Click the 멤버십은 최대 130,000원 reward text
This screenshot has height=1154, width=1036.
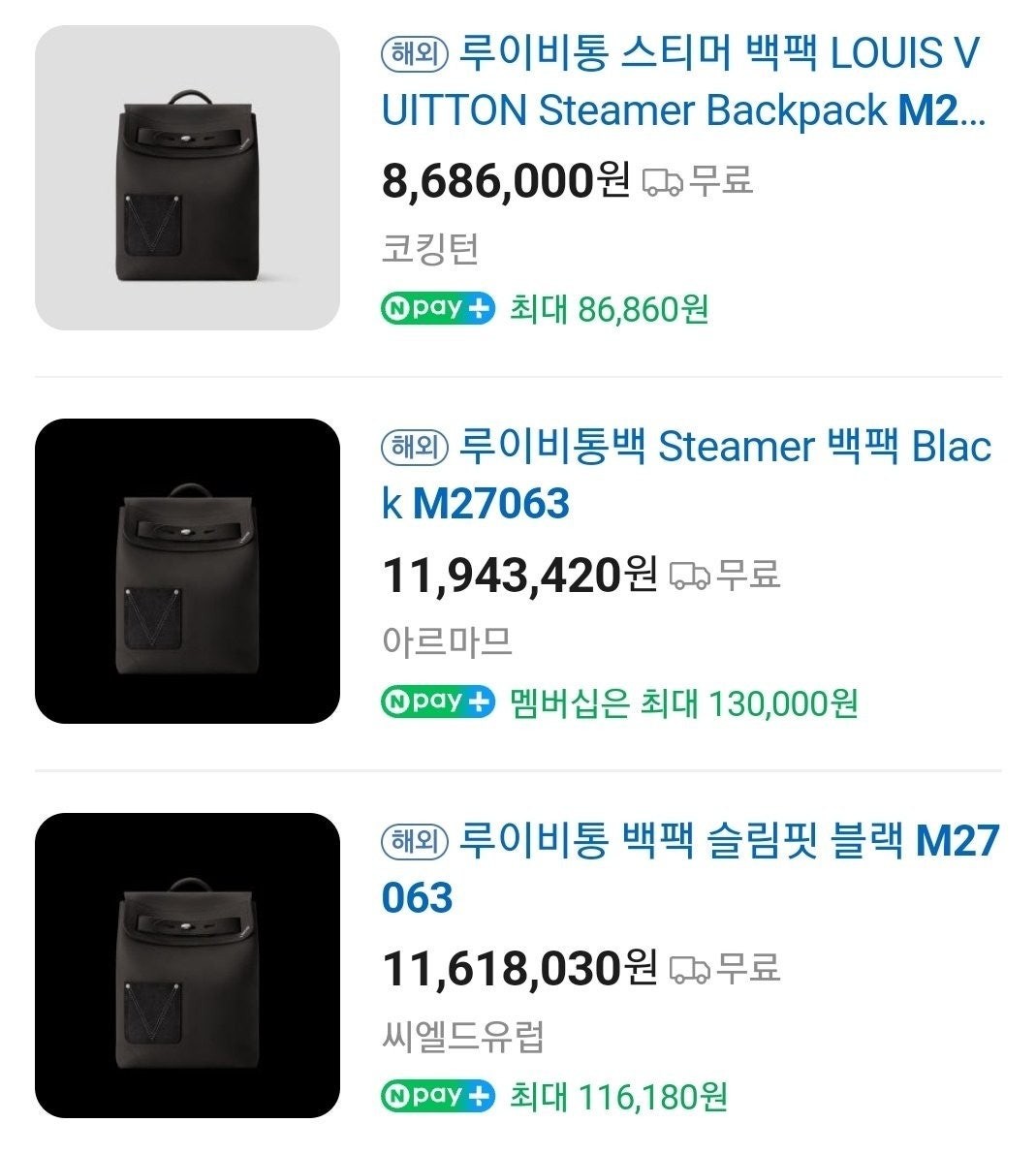pos(683,702)
